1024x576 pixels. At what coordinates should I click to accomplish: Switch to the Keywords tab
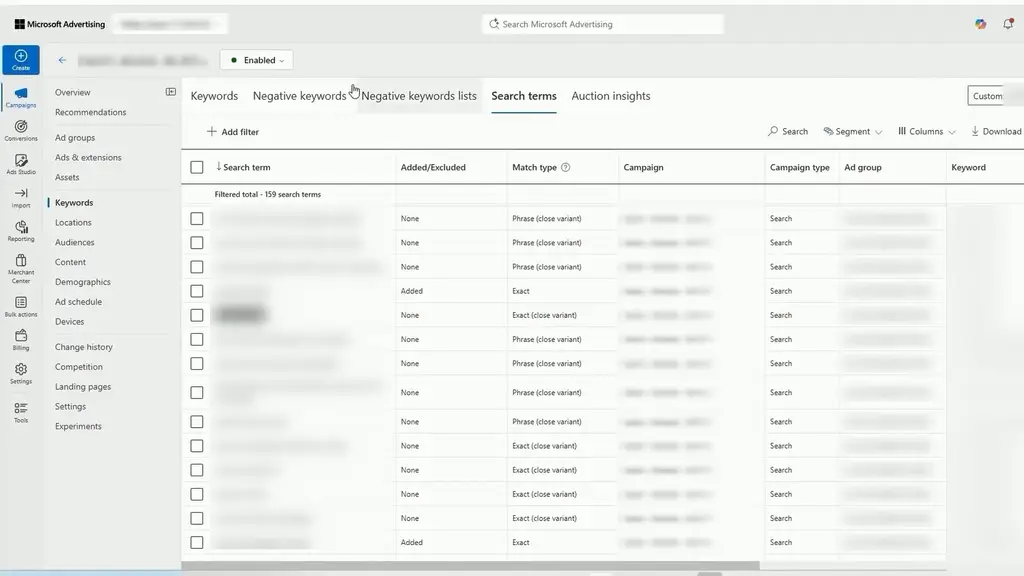(214, 96)
